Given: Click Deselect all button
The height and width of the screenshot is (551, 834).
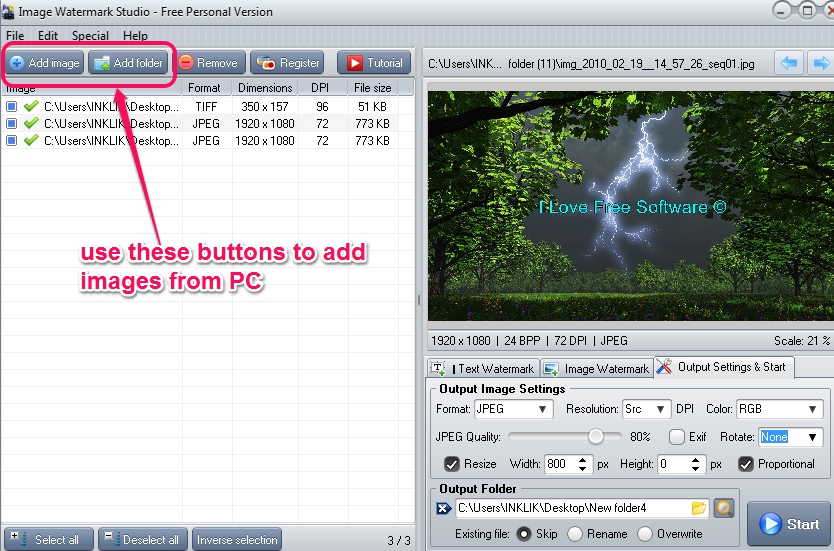Looking at the screenshot, I should [143, 539].
